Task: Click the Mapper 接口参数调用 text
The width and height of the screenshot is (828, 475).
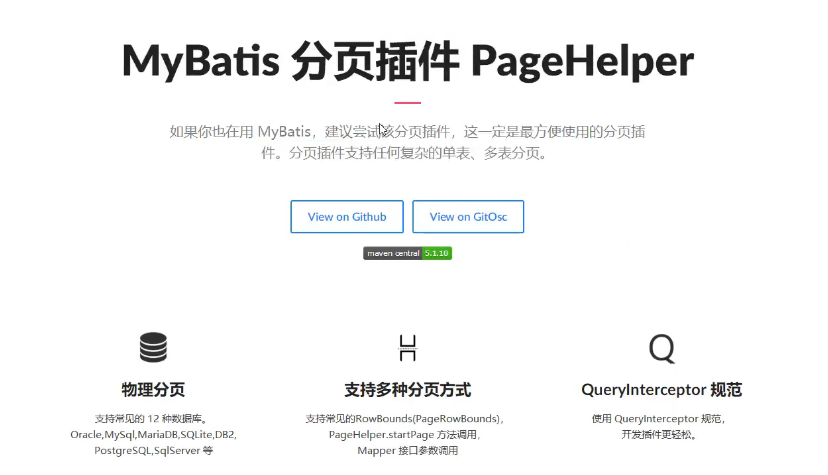Action: [408, 450]
